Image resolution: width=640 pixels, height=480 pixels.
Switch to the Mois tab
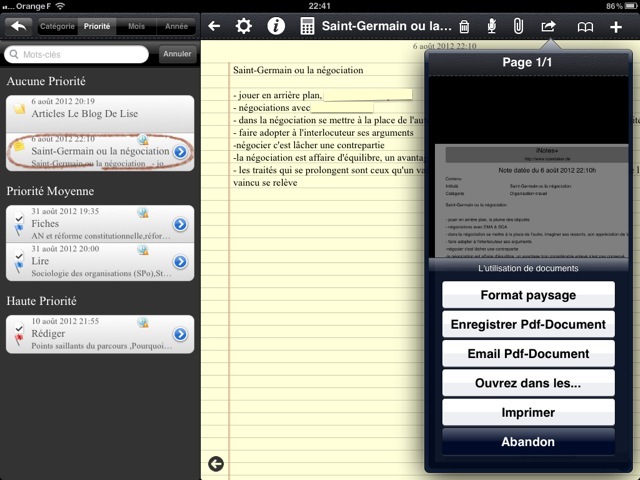[136, 26]
